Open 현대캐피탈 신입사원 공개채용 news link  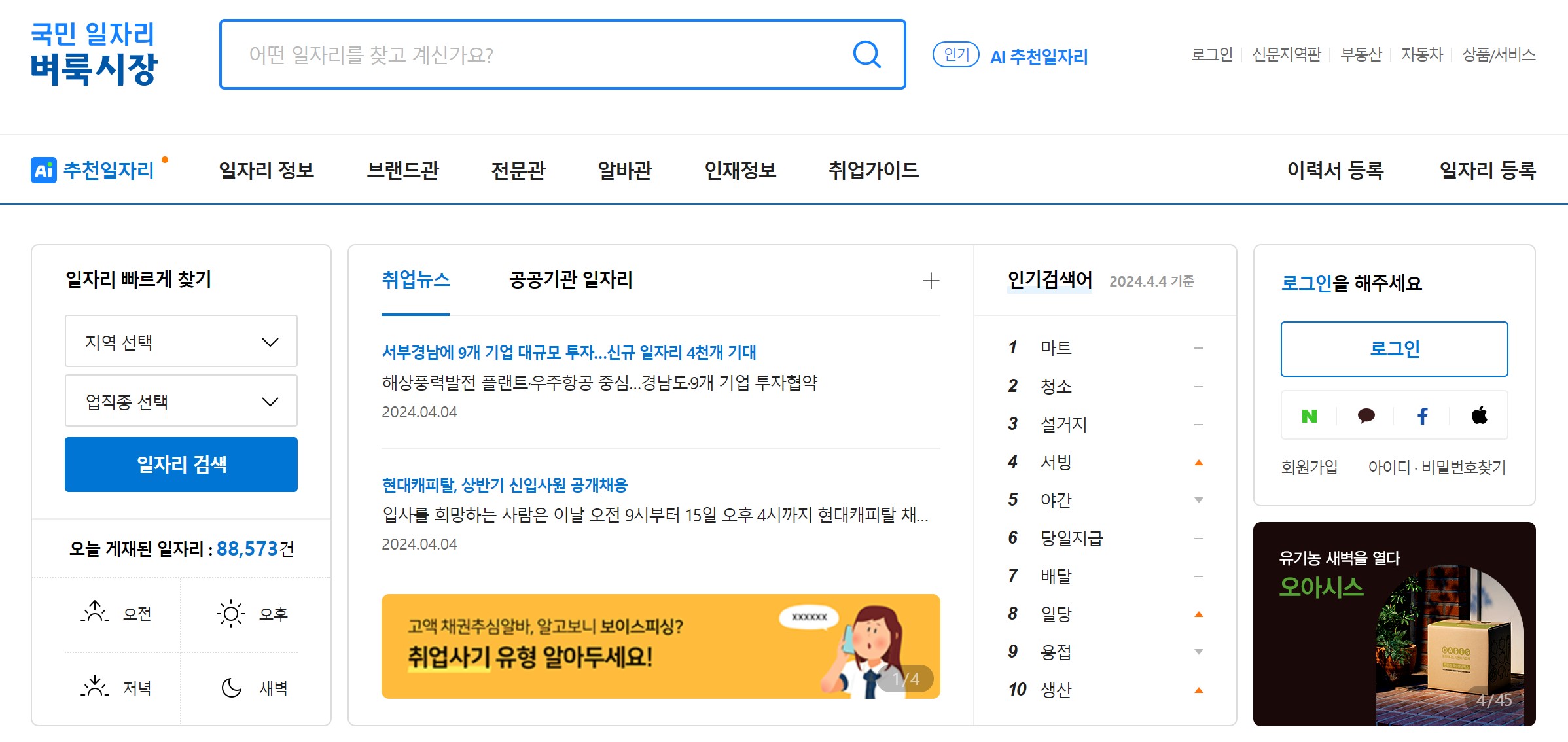[x=505, y=485]
